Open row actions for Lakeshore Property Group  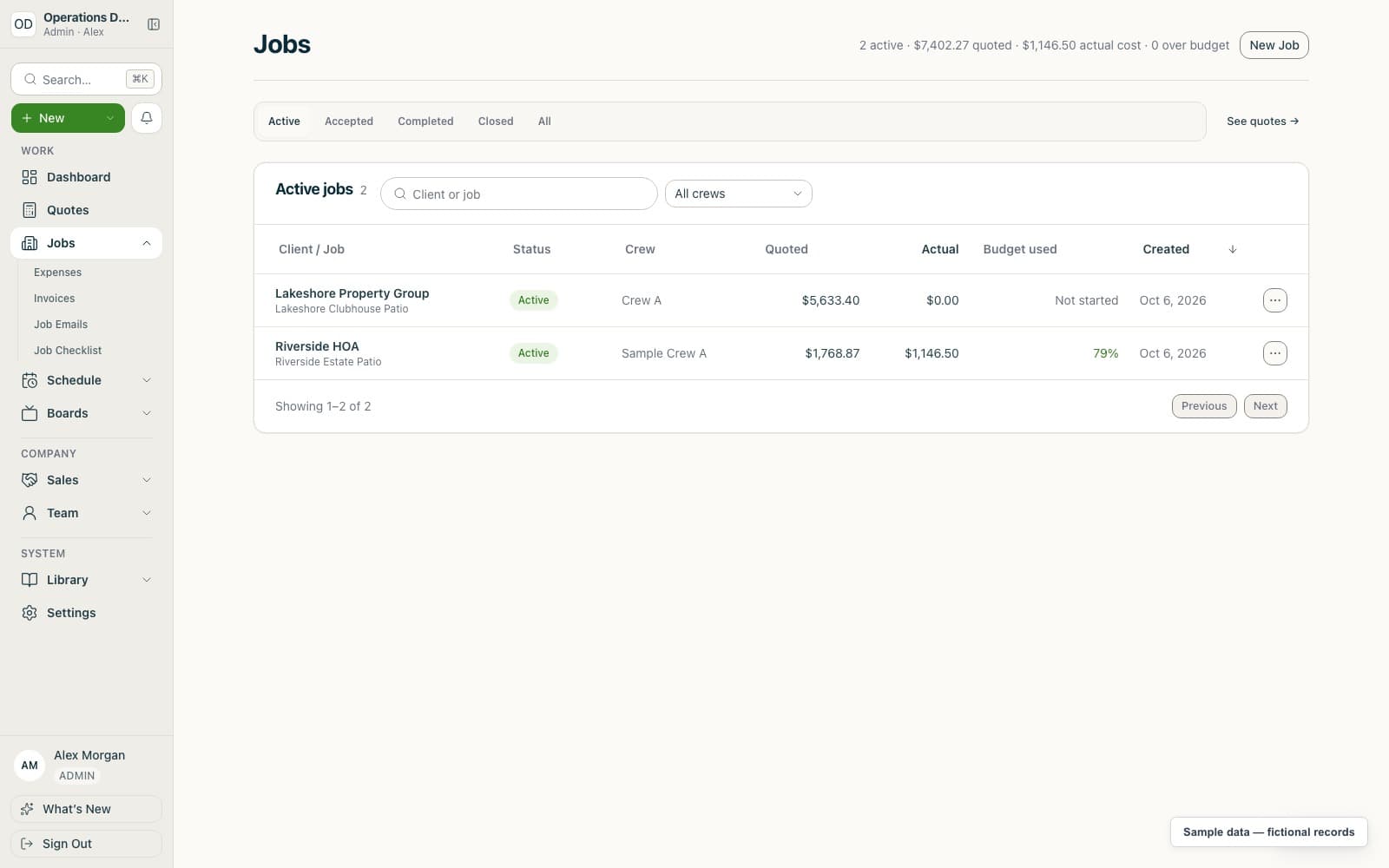(1274, 300)
